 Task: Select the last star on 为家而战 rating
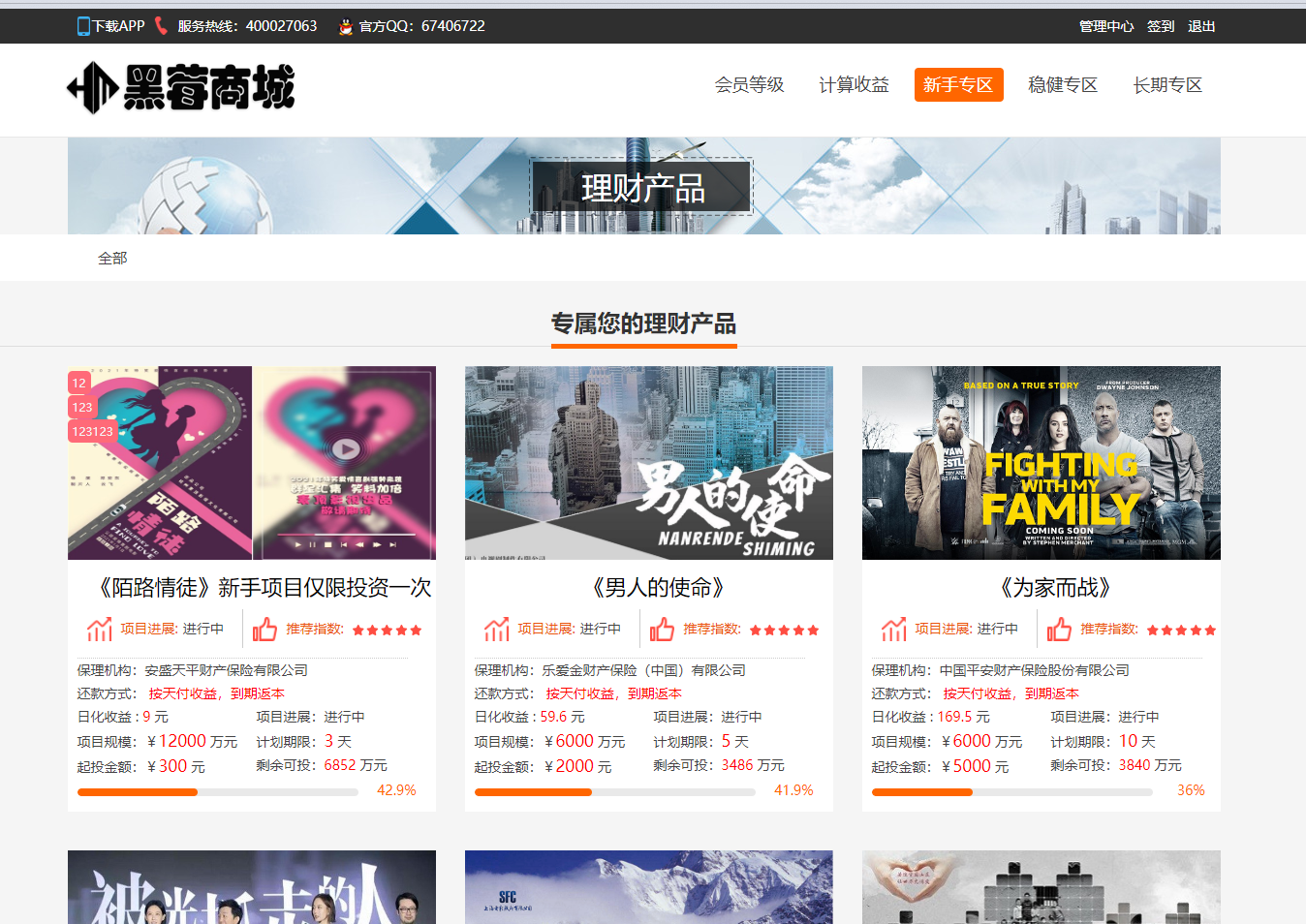[x=1210, y=629]
